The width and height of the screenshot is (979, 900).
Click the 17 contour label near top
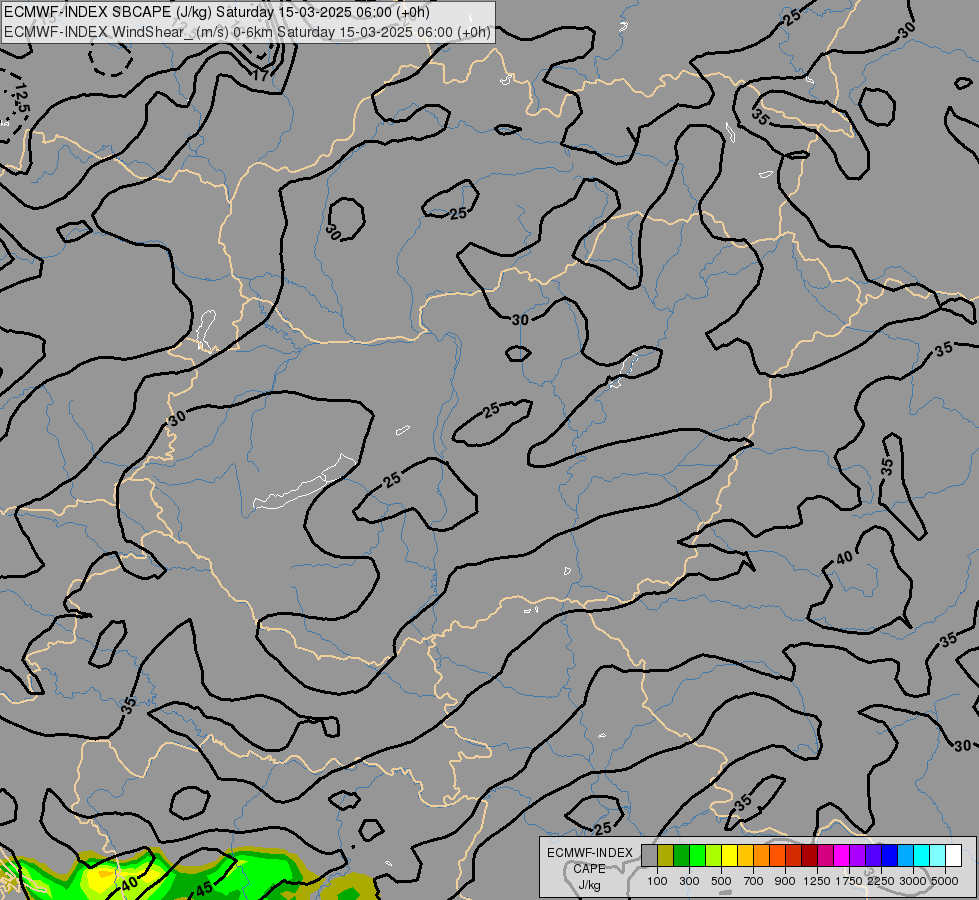pyautogui.click(x=261, y=76)
